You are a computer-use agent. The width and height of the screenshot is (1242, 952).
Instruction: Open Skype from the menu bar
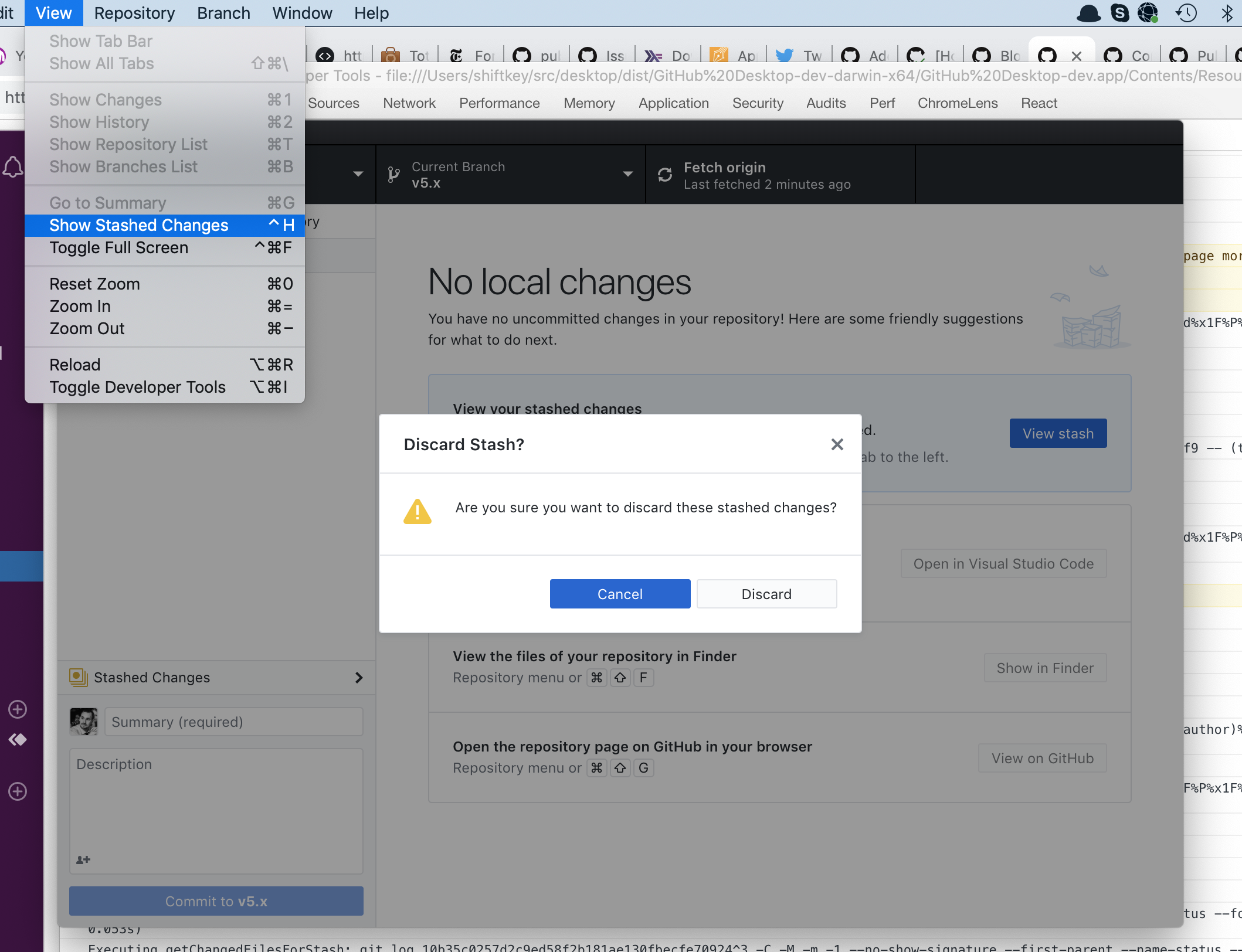1121,12
